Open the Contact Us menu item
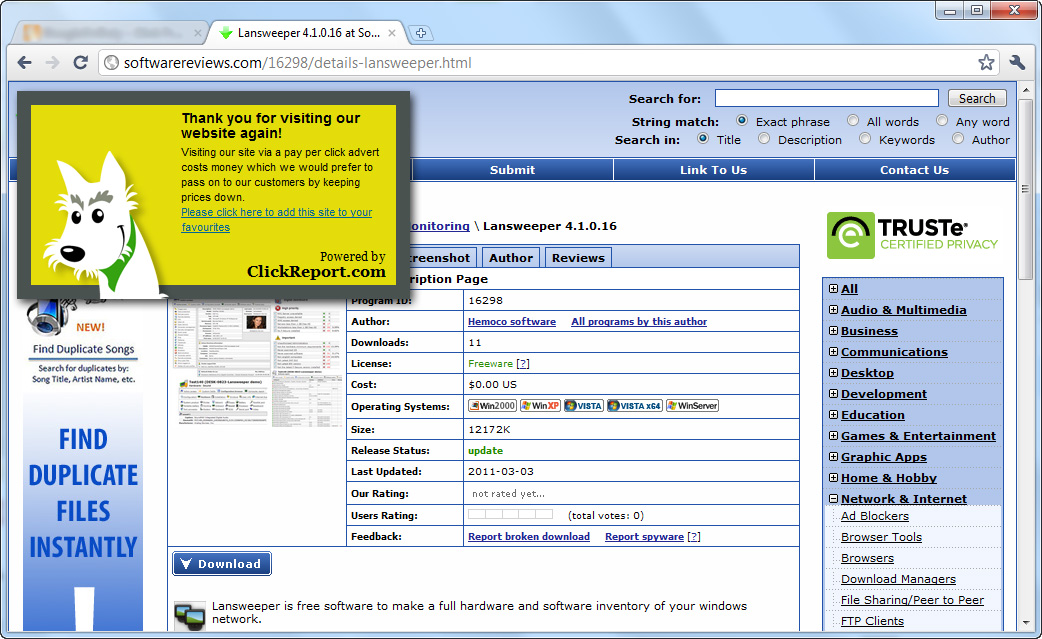Viewport: 1042px width, 639px height. 914,169
